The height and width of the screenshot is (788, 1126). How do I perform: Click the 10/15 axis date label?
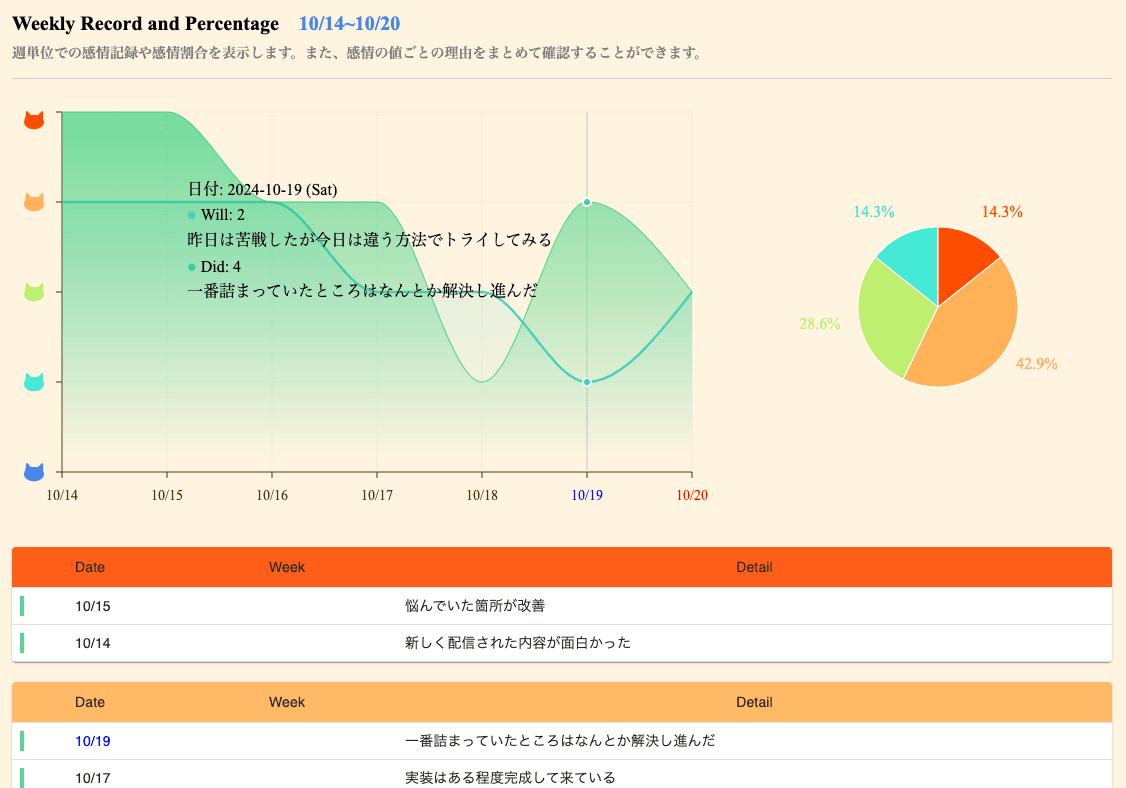point(167,495)
